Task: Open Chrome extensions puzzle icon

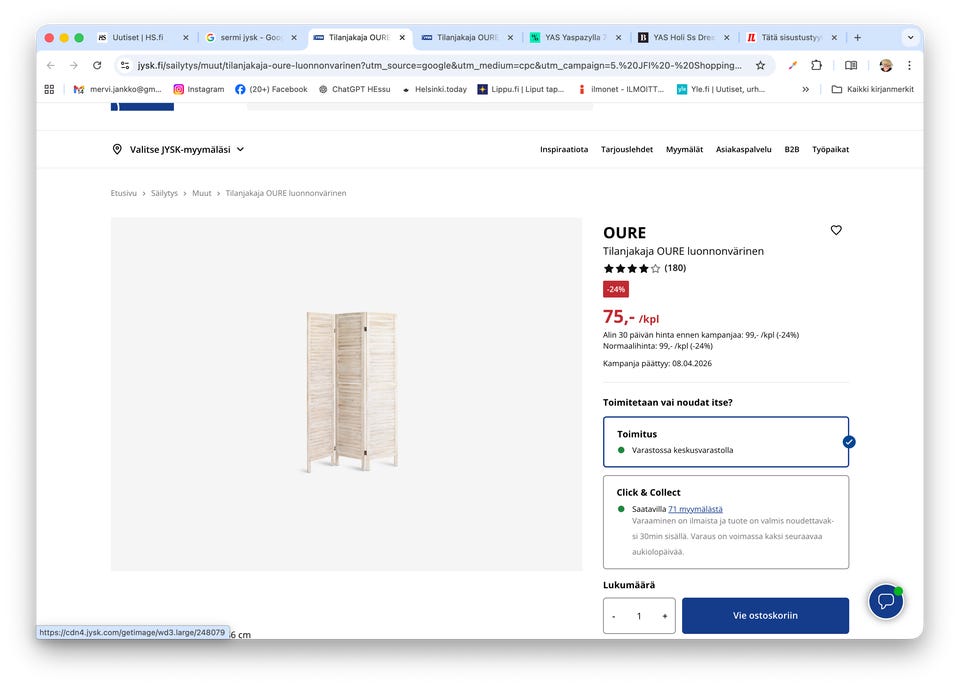Action: (x=816, y=65)
